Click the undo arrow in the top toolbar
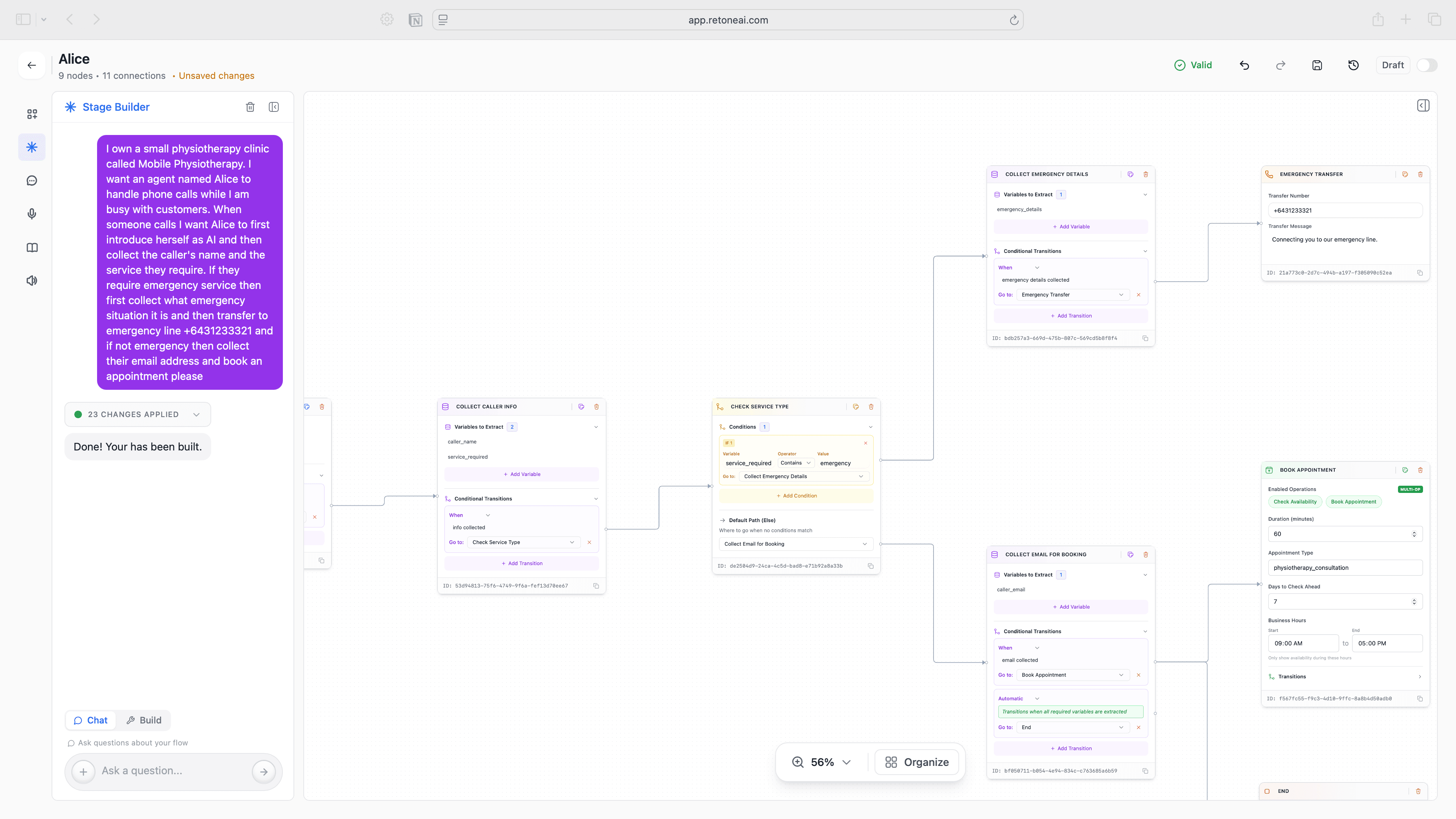 click(x=1244, y=65)
